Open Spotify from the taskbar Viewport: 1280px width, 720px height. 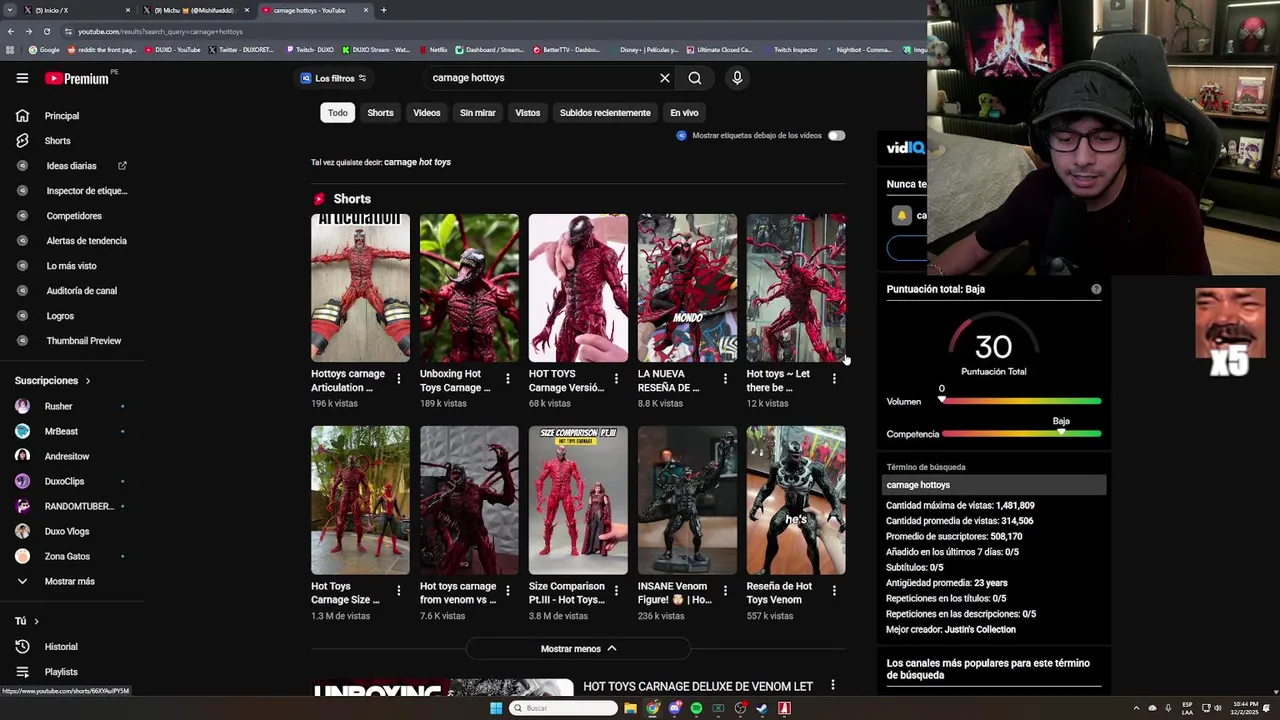click(x=696, y=708)
